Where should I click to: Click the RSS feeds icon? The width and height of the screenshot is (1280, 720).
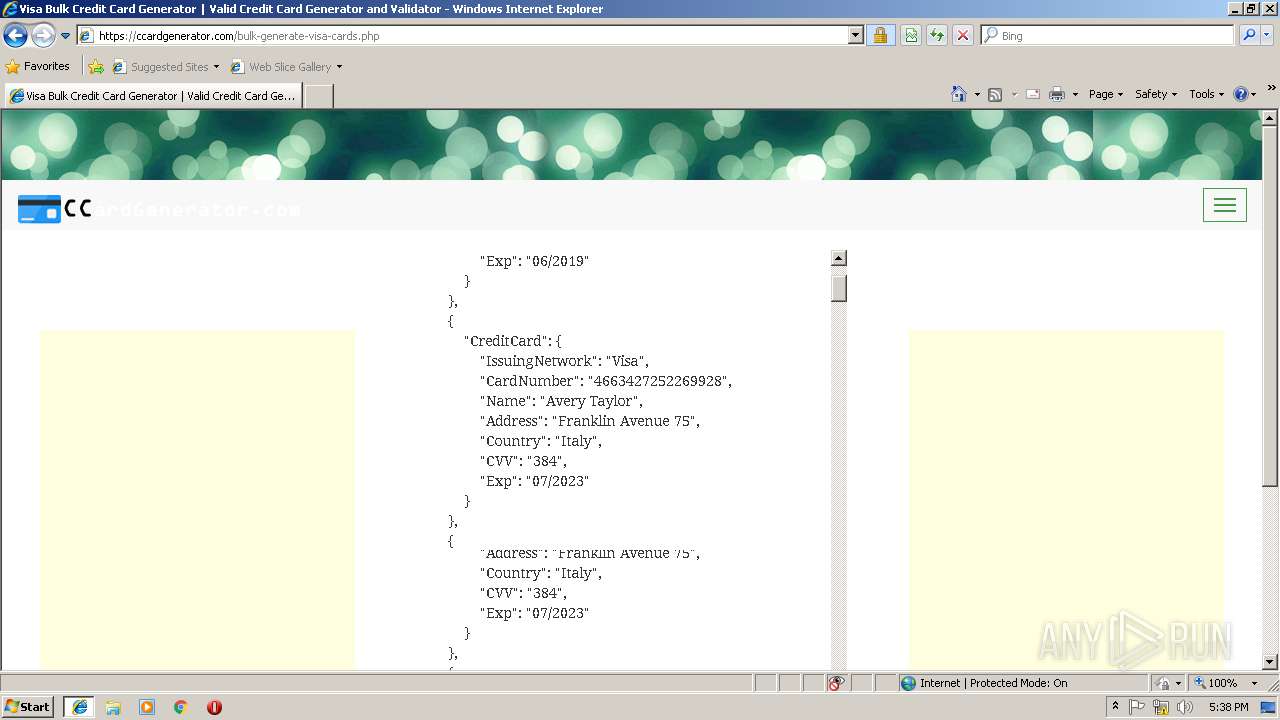995,94
